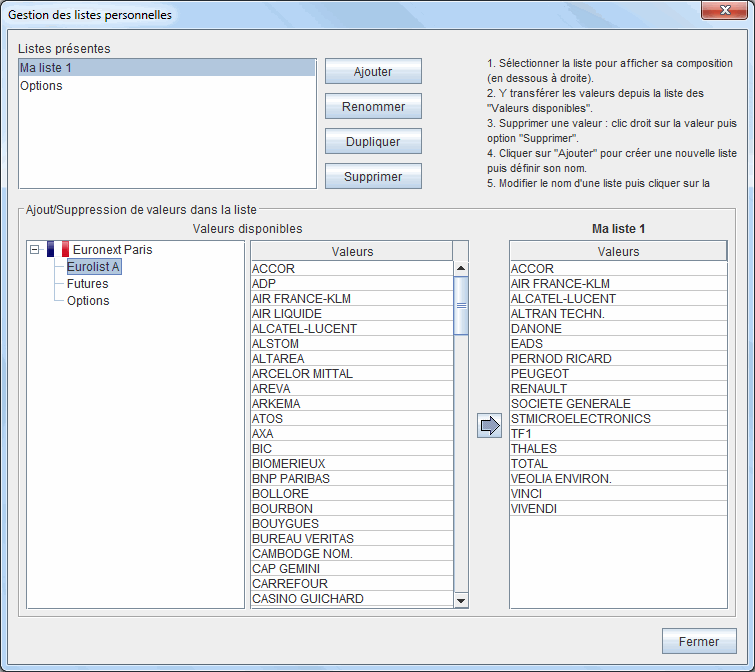
Task: Select Ma liste 1 in present lists
Action: (46, 68)
